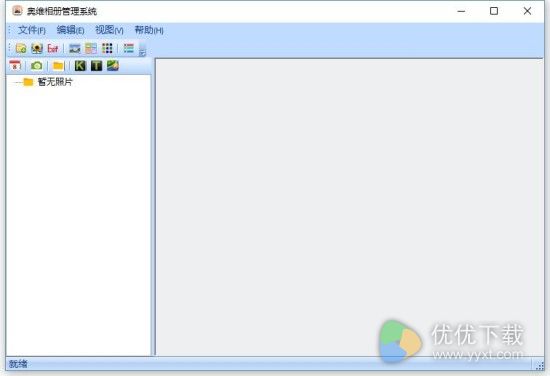550x376 pixels.
Task: Switch to tiled layout view icon
Action: [x=91, y=48]
